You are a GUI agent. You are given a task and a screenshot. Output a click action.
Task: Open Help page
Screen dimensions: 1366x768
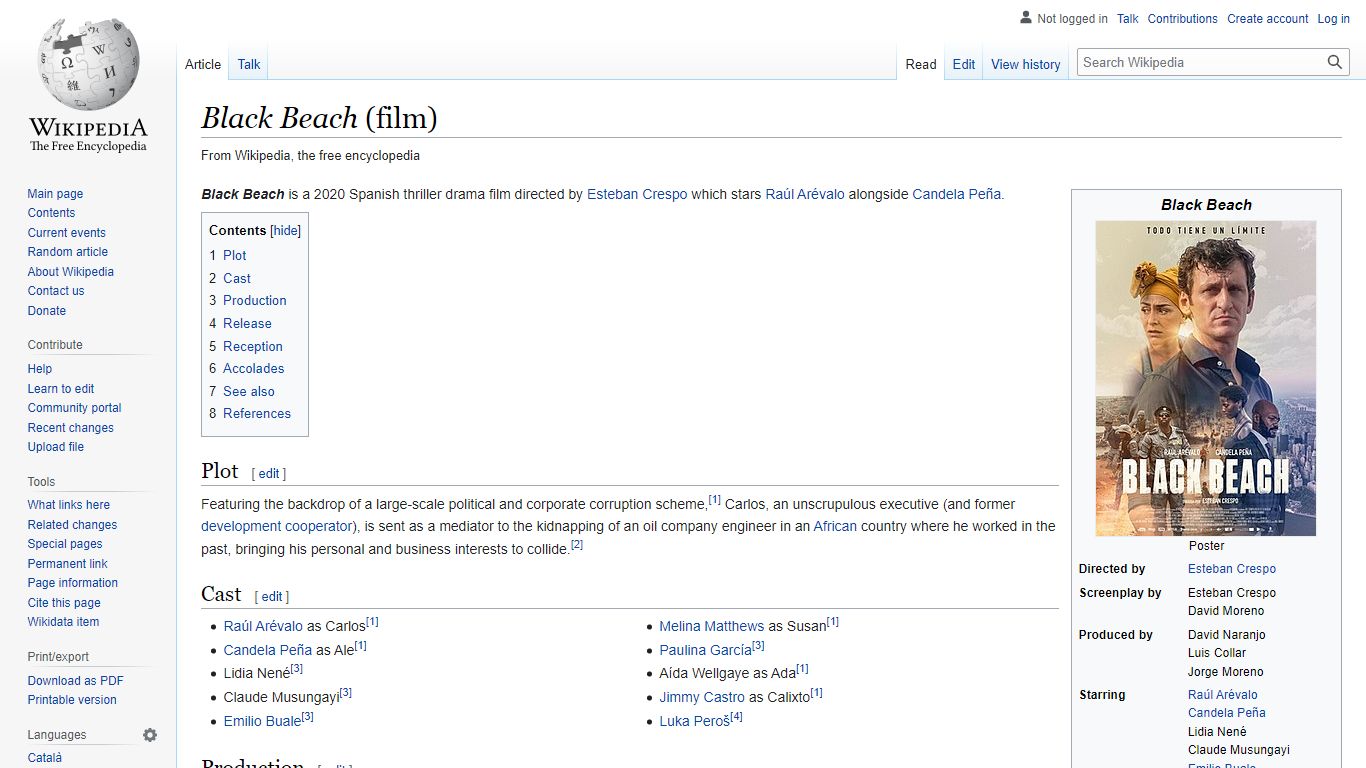tap(40, 369)
